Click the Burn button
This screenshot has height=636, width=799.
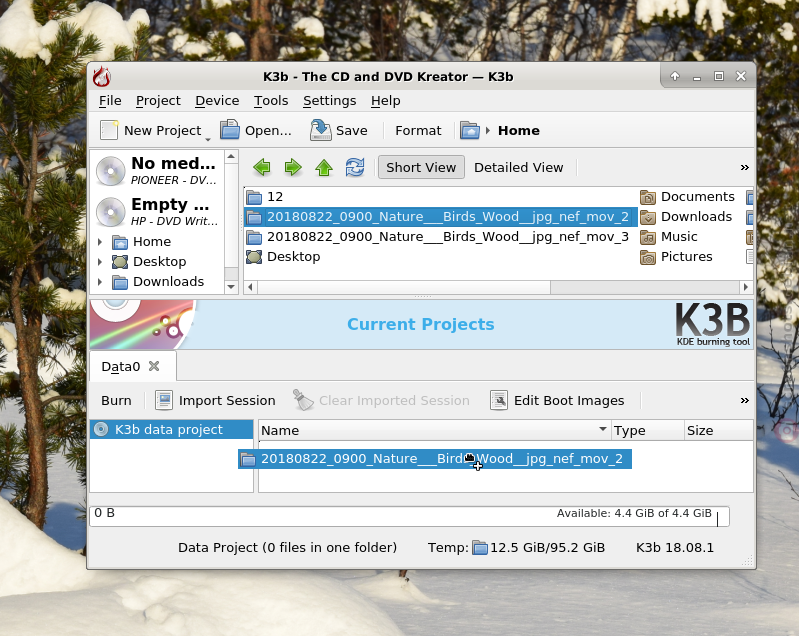116,401
